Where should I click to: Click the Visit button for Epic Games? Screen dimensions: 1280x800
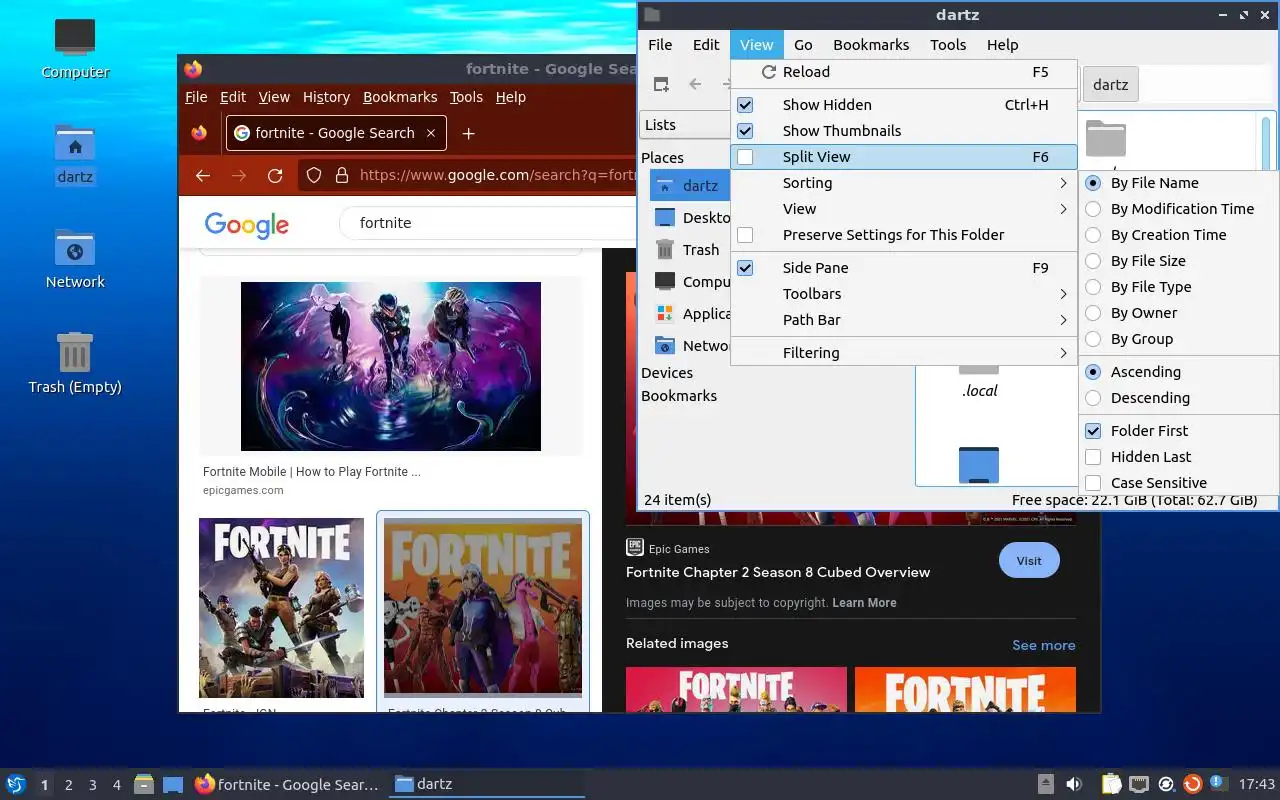coord(1029,561)
